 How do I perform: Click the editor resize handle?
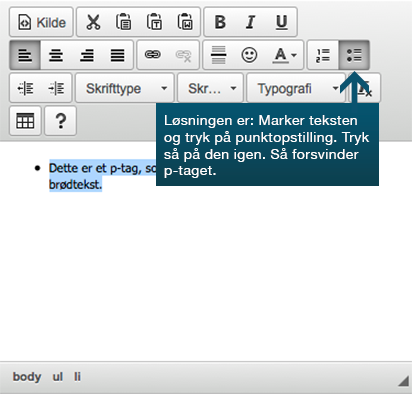(404, 381)
